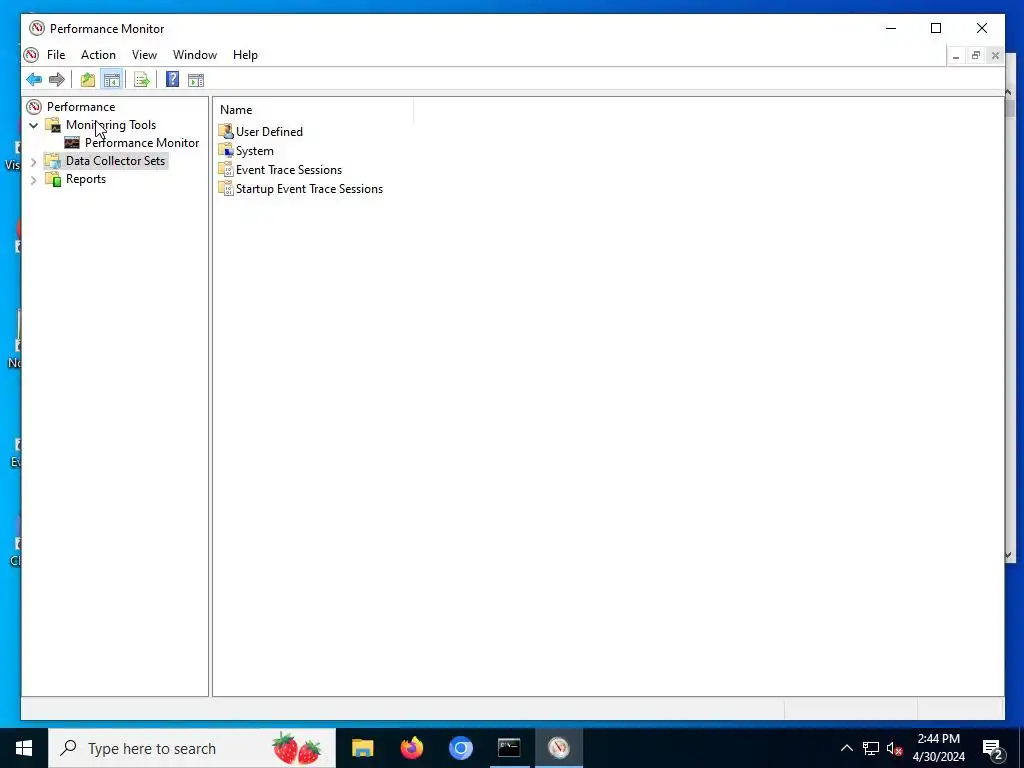Go back with the blue arrow

[x=34, y=80]
